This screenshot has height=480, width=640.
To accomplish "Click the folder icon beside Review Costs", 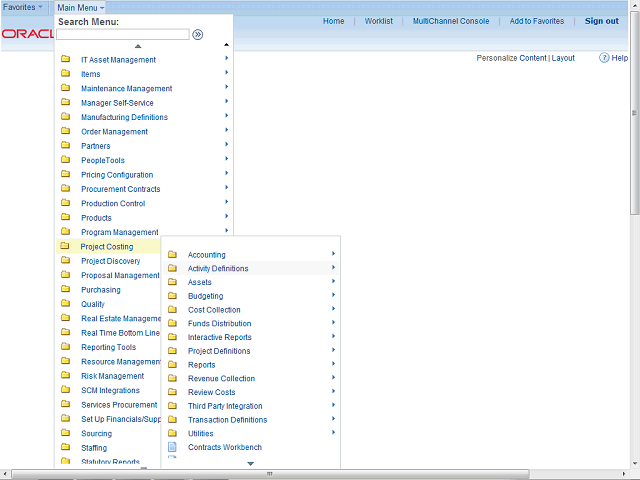I will [172, 392].
